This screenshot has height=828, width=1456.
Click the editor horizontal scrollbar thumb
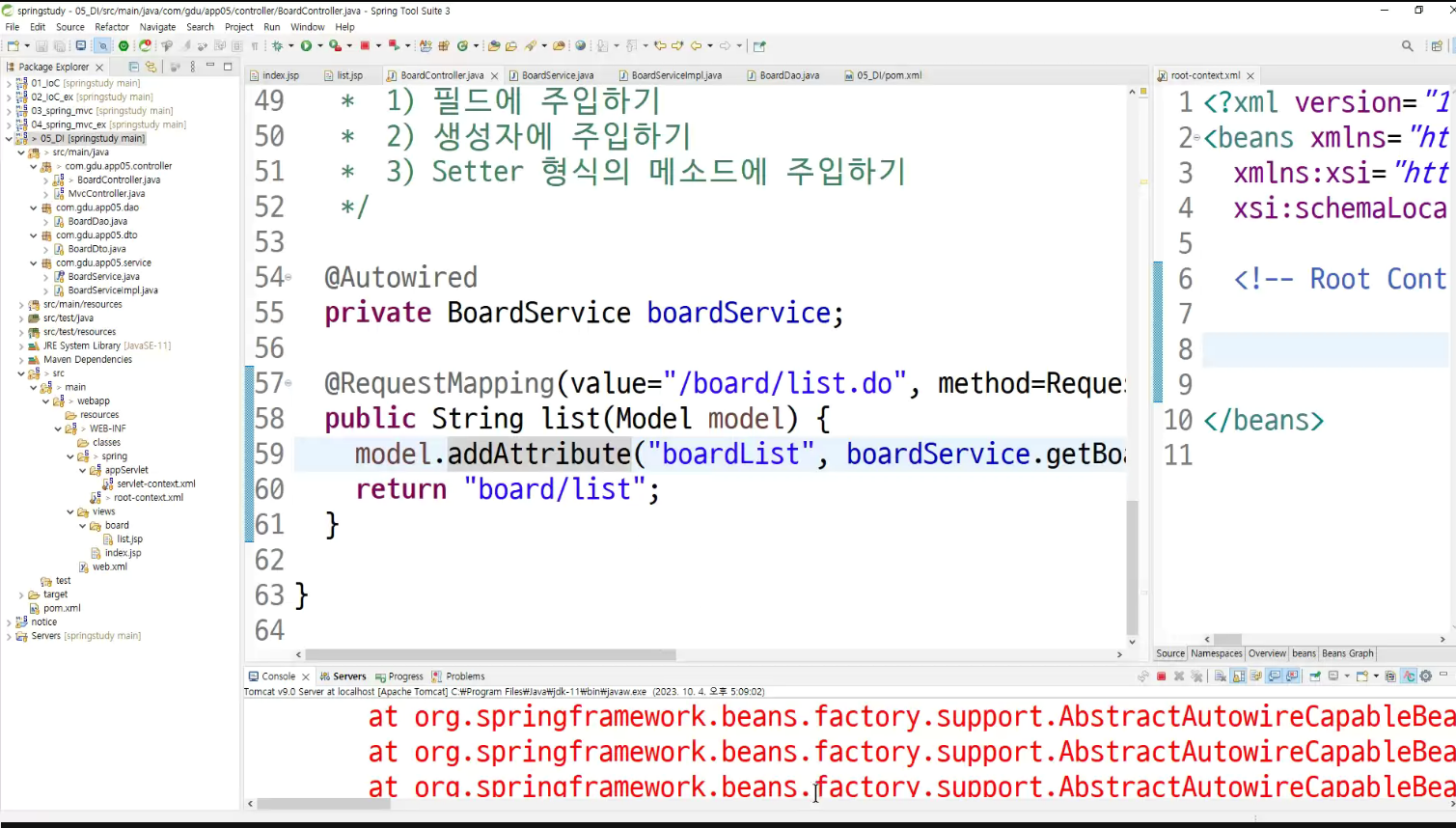[x=490, y=654]
